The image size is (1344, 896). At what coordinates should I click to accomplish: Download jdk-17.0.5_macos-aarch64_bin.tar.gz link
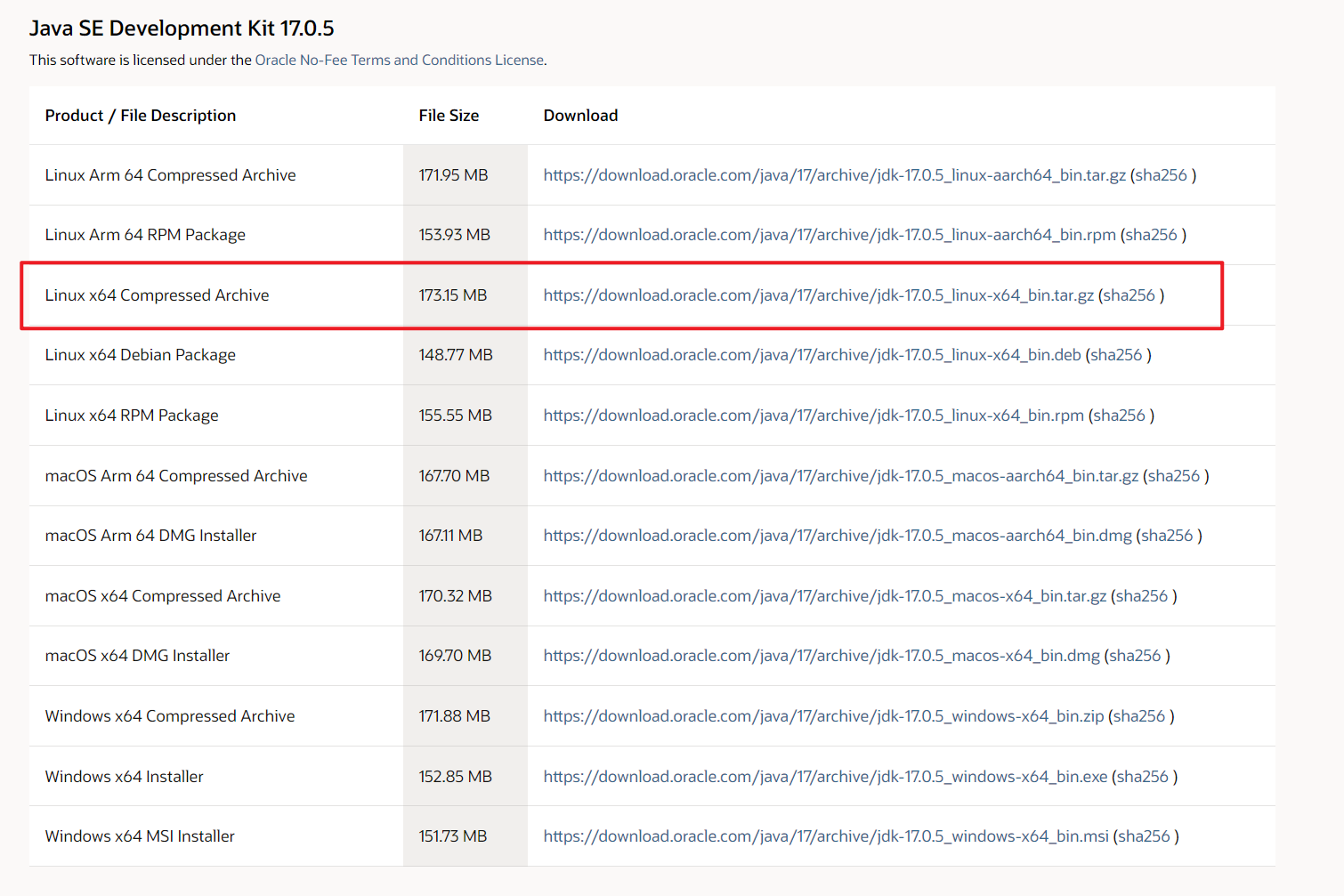click(x=841, y=476)
